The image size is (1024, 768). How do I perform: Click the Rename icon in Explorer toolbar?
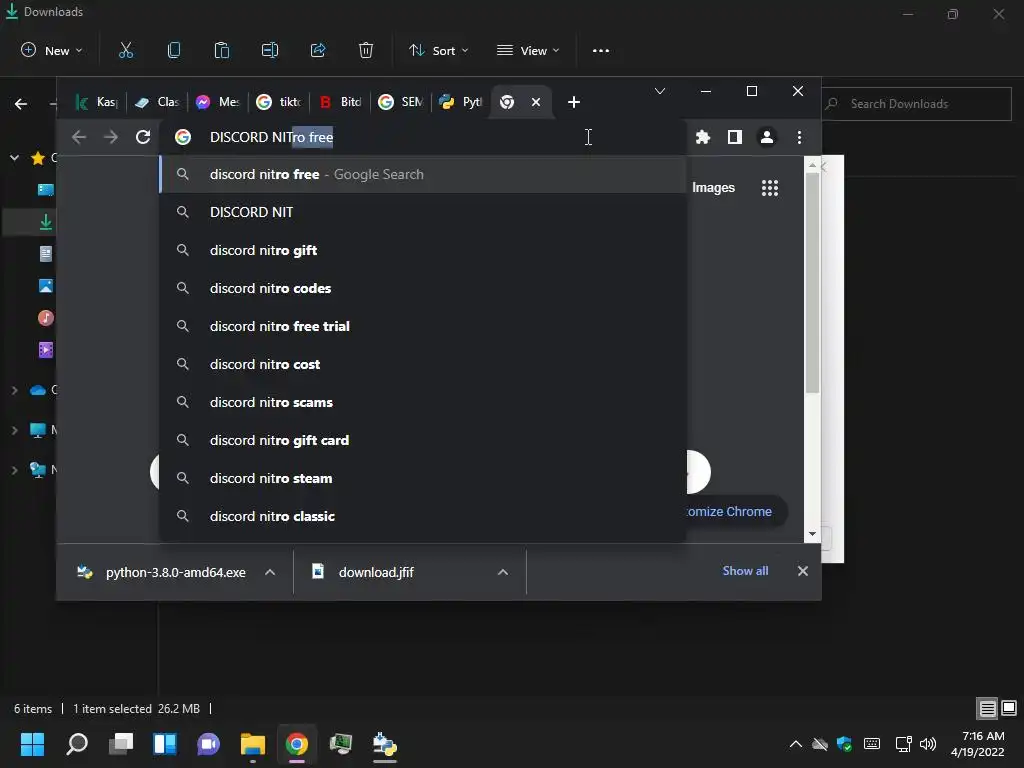(x=270, y=50)
